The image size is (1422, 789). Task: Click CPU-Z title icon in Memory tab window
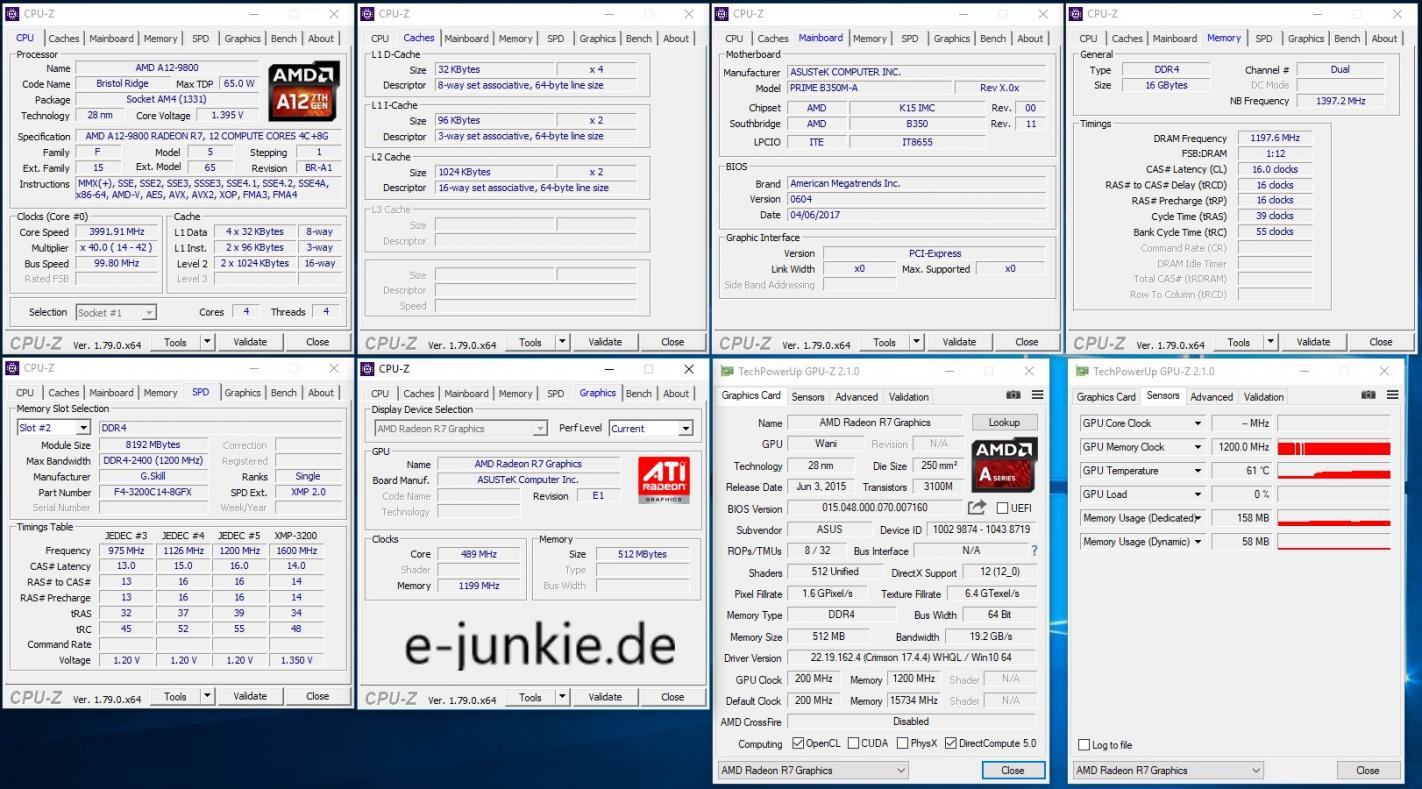(x=1076, y=14)
